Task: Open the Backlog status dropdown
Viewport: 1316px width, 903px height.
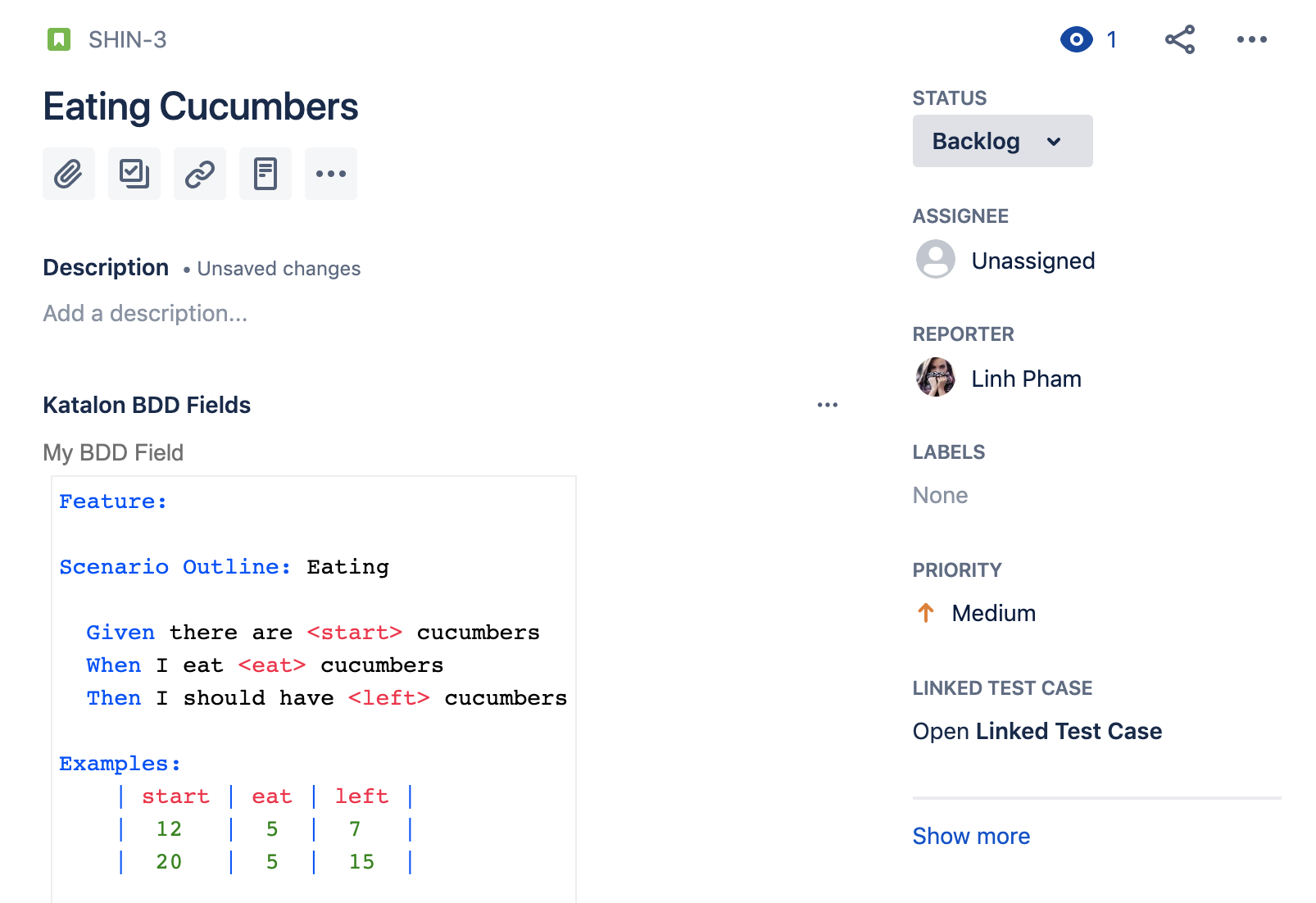Action: tap(1001, 141)
